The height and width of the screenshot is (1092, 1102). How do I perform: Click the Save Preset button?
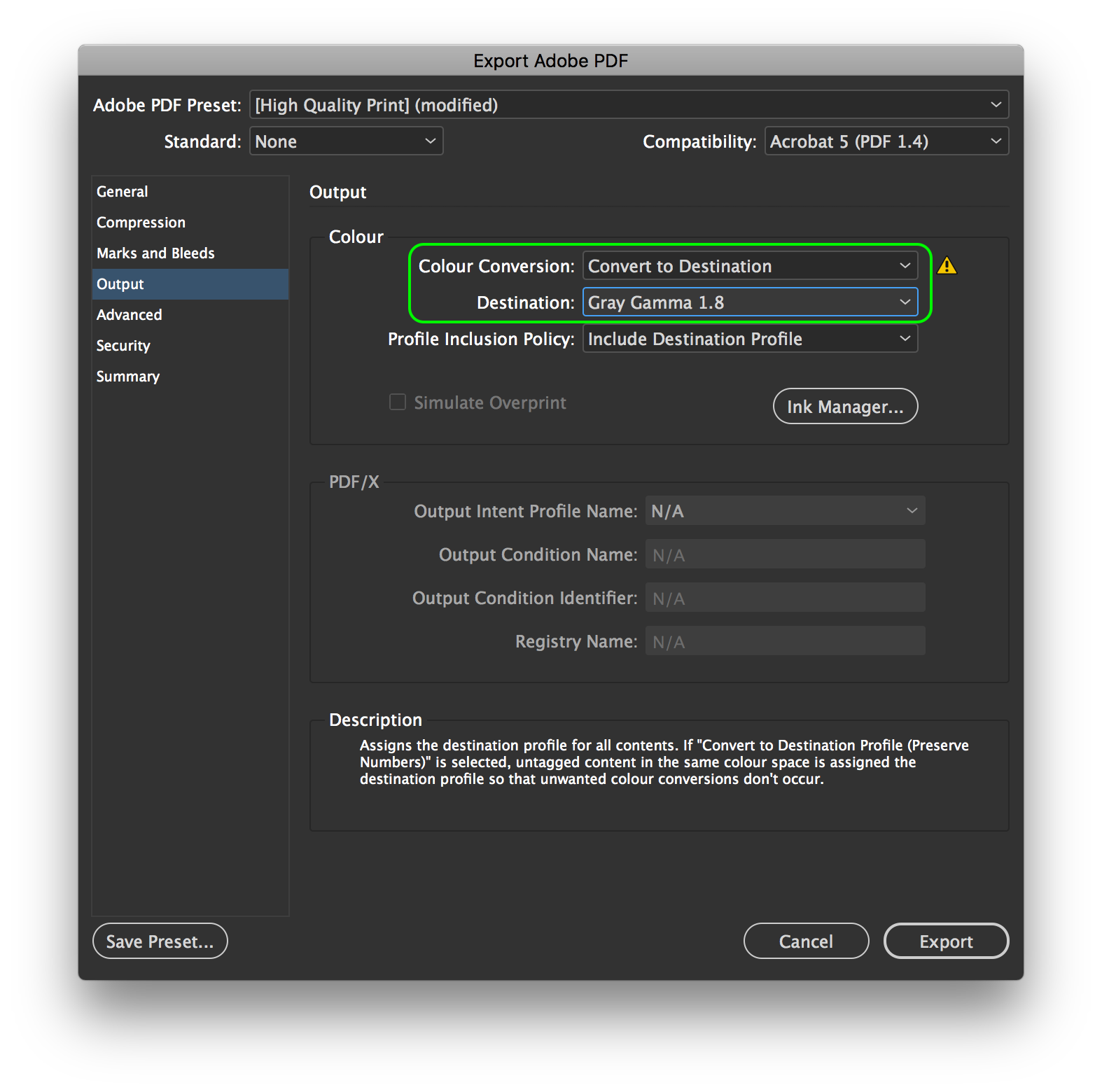coord(160,941)
